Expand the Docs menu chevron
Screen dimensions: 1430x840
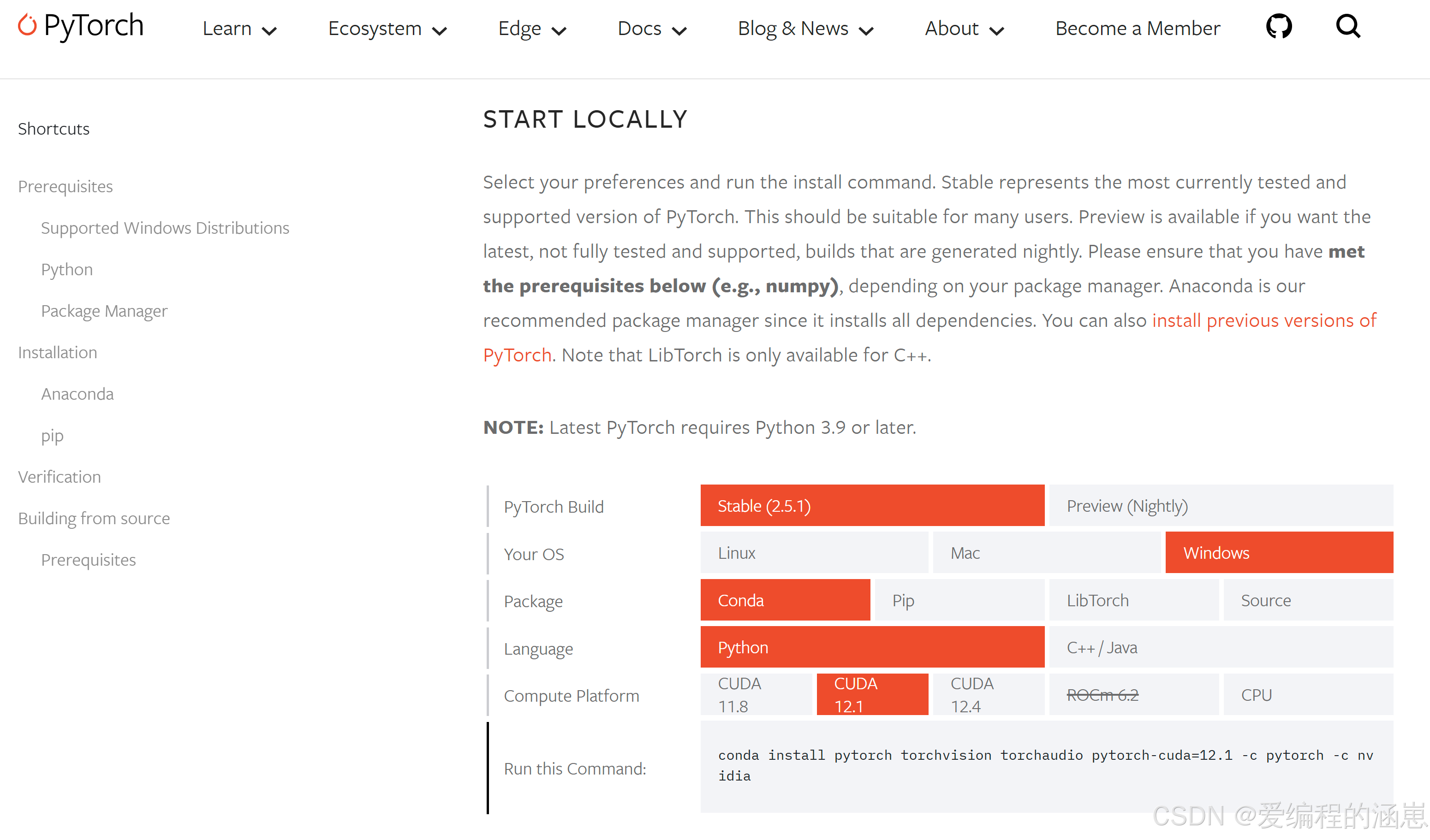point(679,31)
